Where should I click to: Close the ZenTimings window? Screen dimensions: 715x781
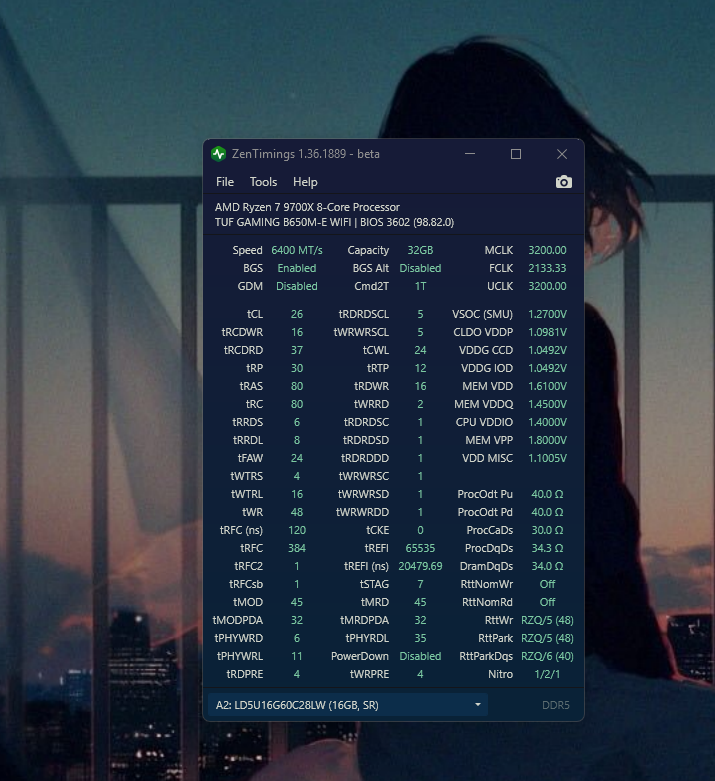point(562,154)
